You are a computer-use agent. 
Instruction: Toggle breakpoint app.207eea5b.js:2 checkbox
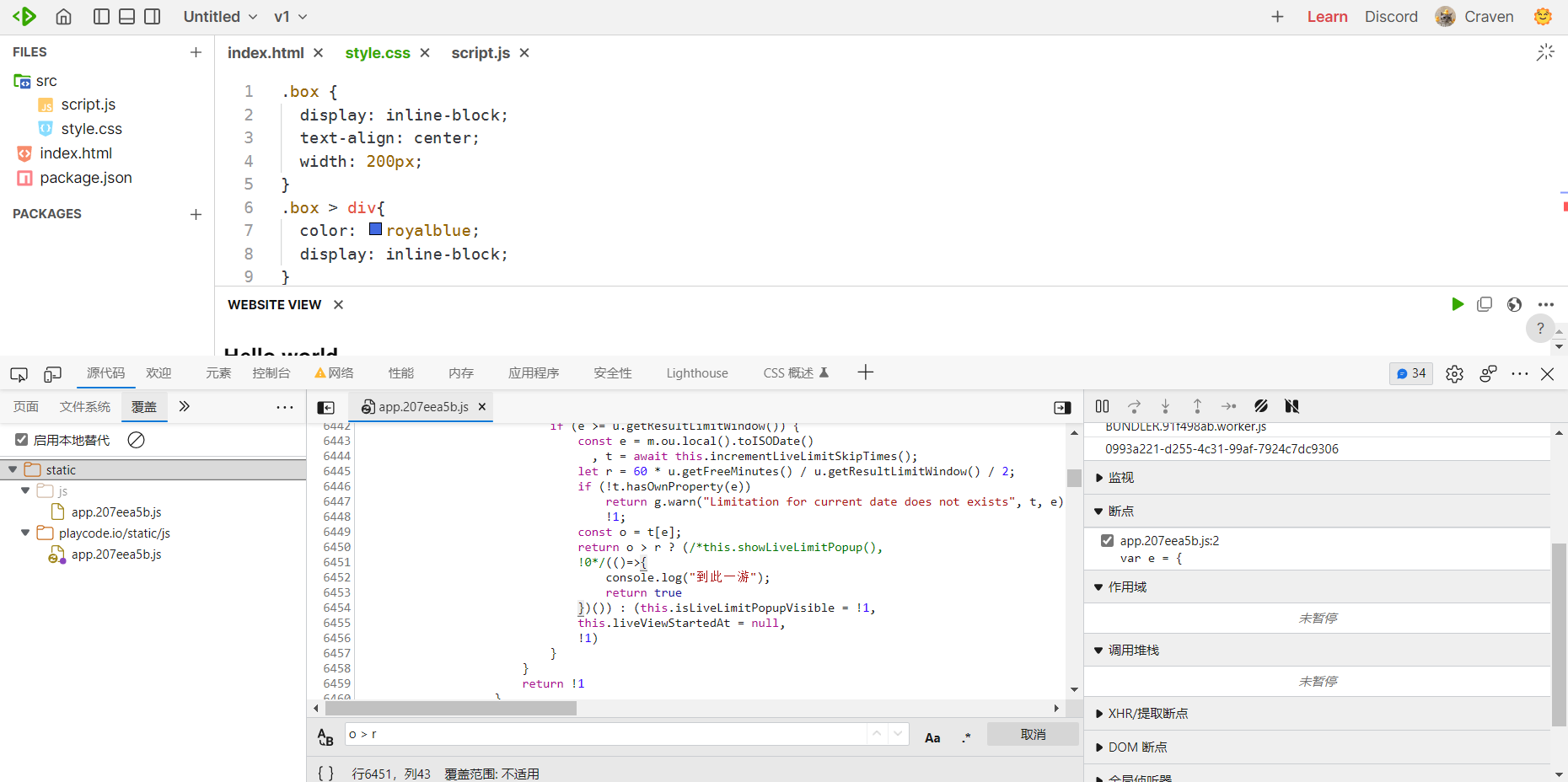[1107, 540]
